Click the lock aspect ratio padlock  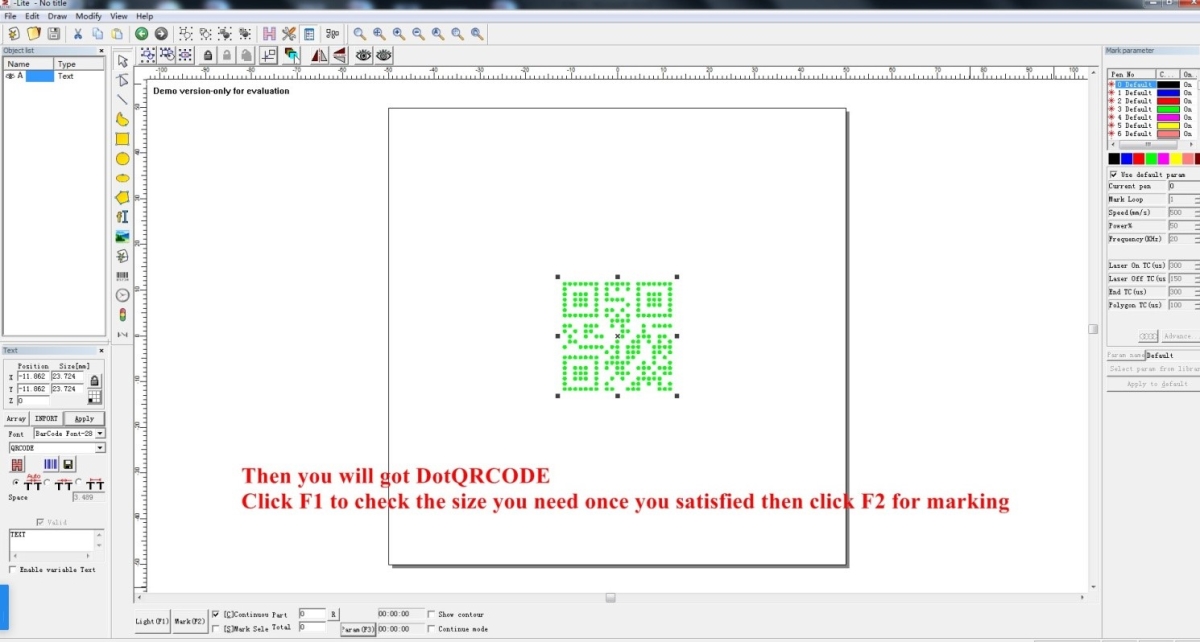[x=95, y=380]
